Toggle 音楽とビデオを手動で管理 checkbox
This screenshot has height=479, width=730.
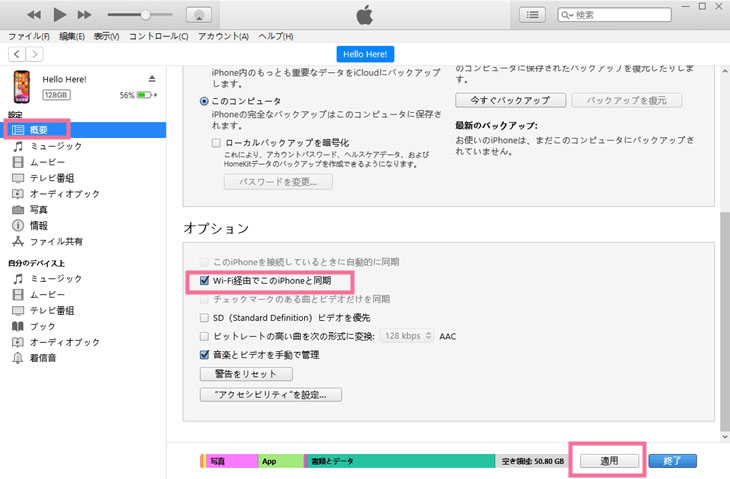[204, 355]
